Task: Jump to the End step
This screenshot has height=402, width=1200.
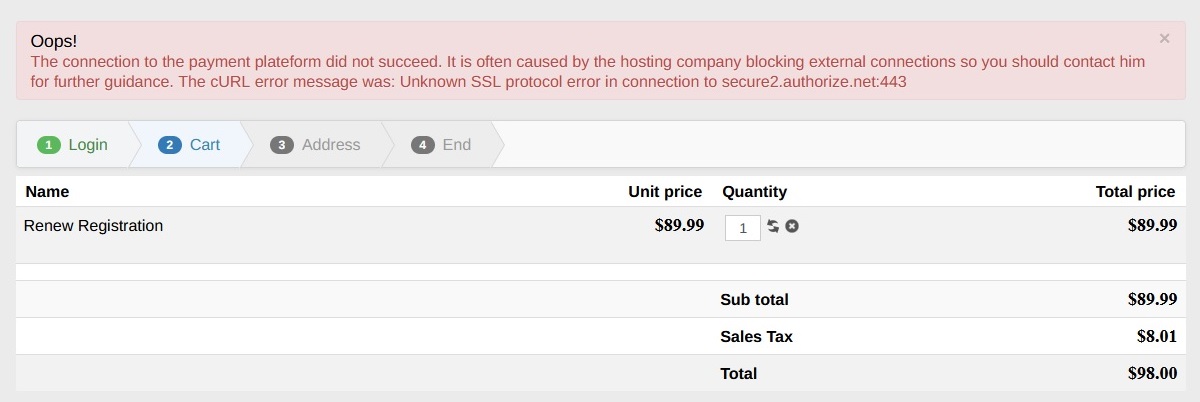Action: [x=456, y=145]
